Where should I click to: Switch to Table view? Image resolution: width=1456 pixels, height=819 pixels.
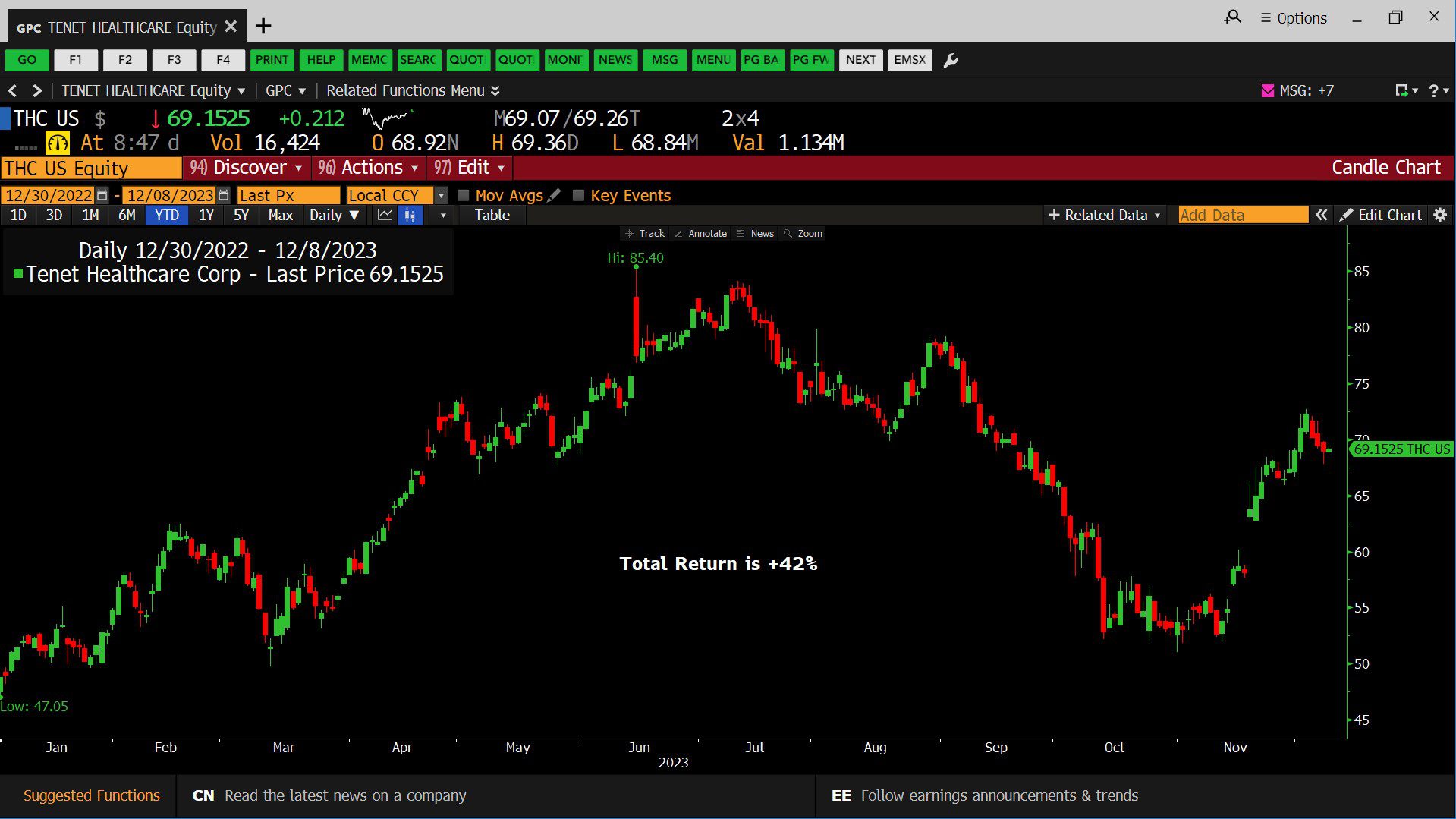[x=492, y=215]
